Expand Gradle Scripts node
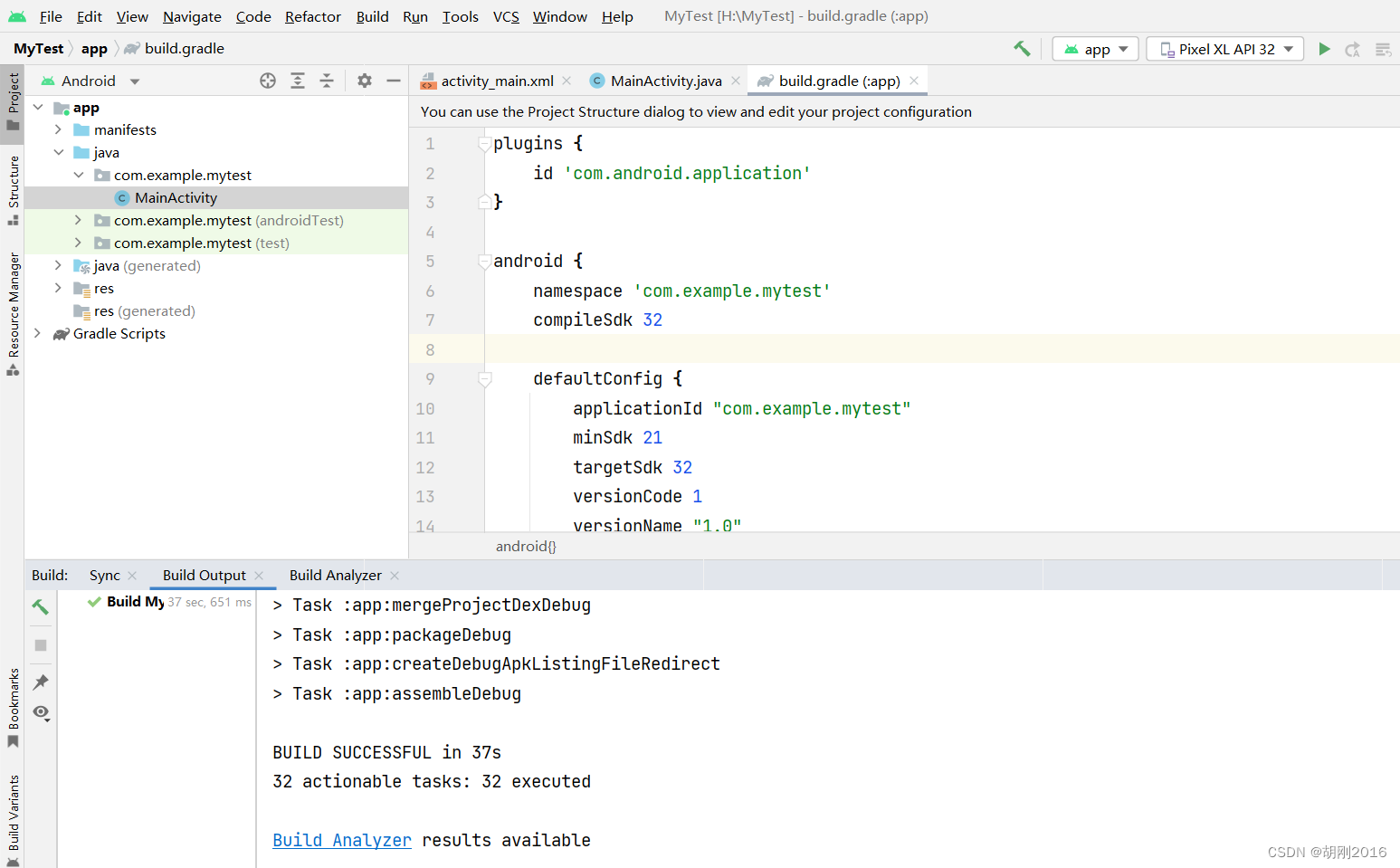 click(x=38, y=334)
